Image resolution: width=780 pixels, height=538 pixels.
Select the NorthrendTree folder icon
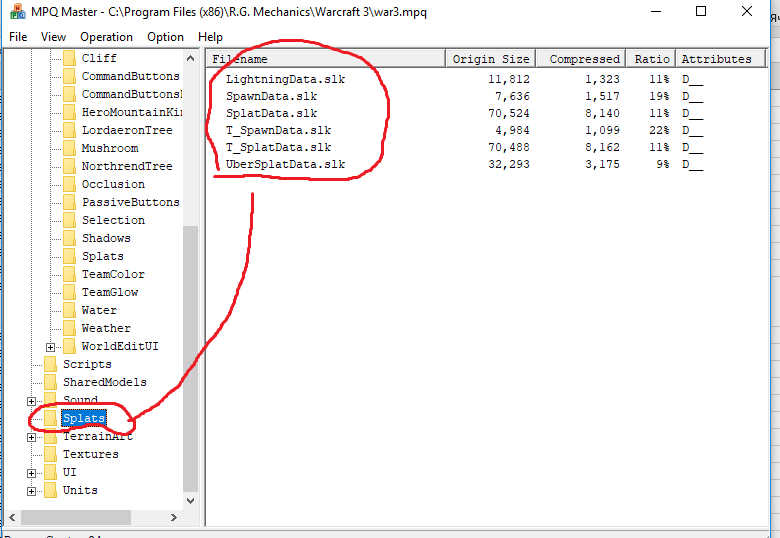tap(70, 166)
